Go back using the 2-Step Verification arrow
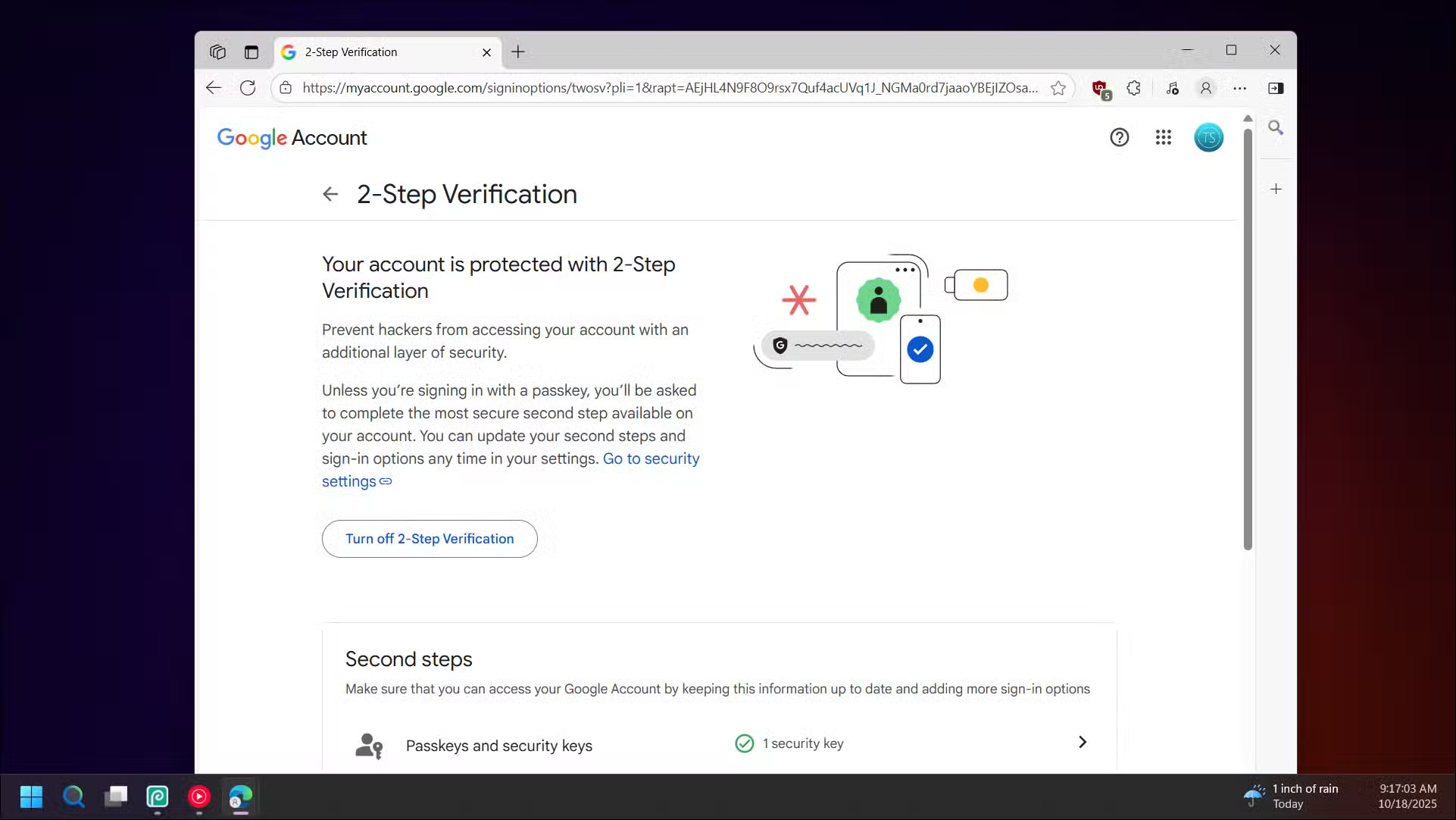This screenshot has width=1456, height=820. 330,194
